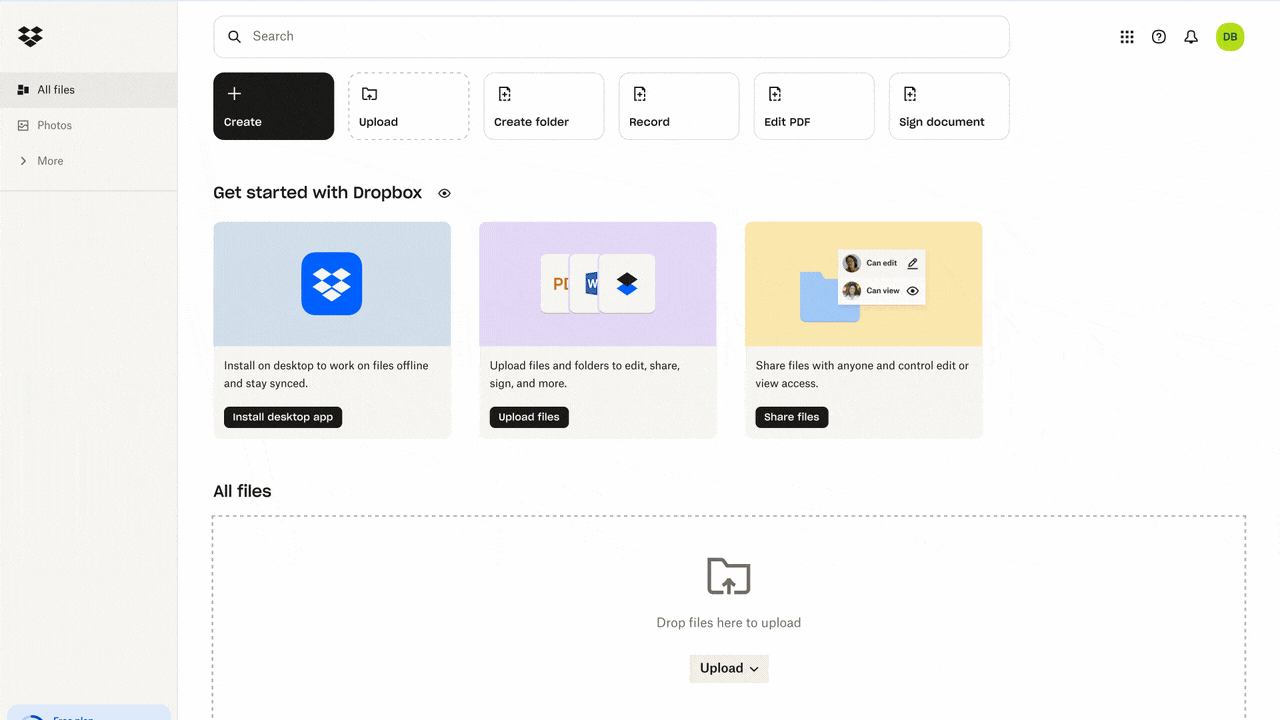Click the Record tile icon
The height and width of the screenshot is (720, 1280).
click(x=639, y=94)
